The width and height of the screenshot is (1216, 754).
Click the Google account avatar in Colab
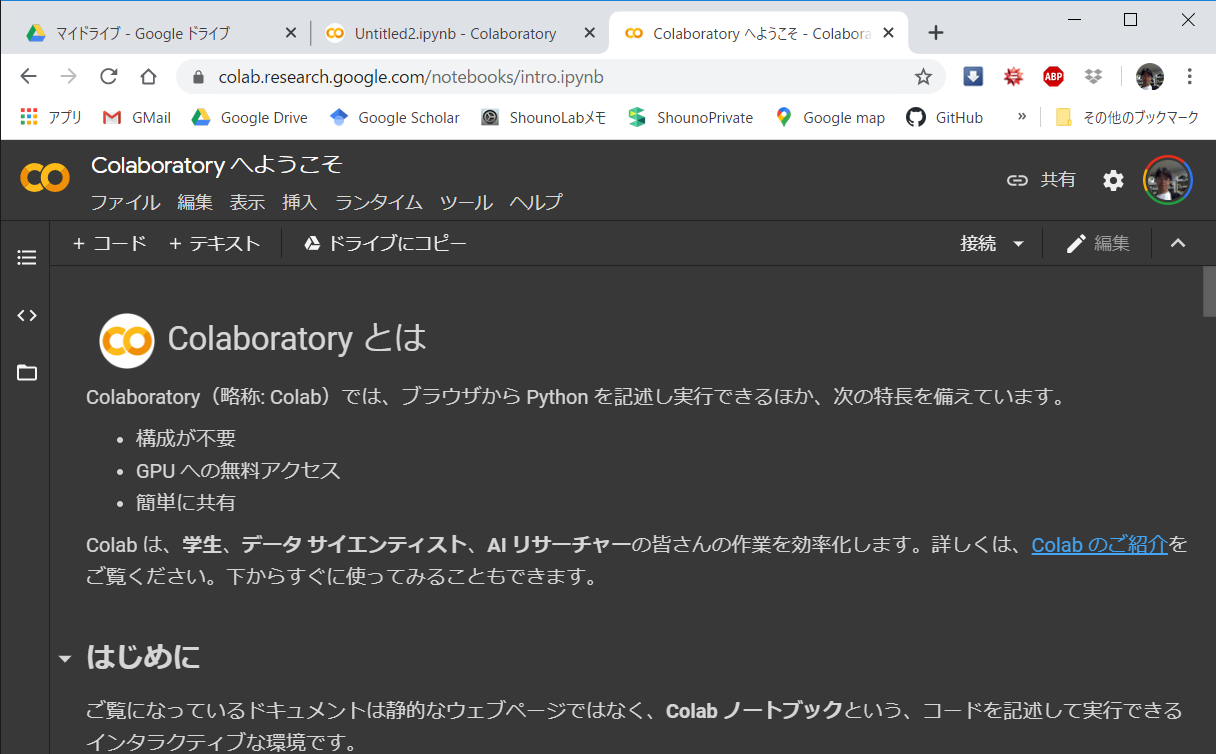pos(1168,180)
